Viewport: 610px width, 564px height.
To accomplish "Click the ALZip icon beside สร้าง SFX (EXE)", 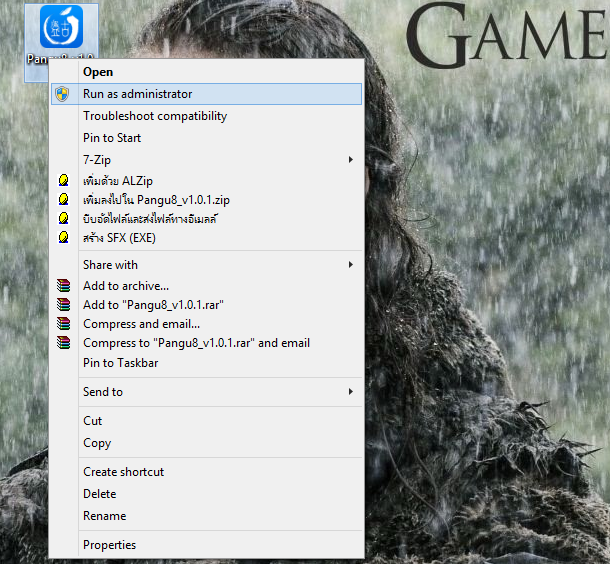I will pyautogui.click(x=63, y=238).
